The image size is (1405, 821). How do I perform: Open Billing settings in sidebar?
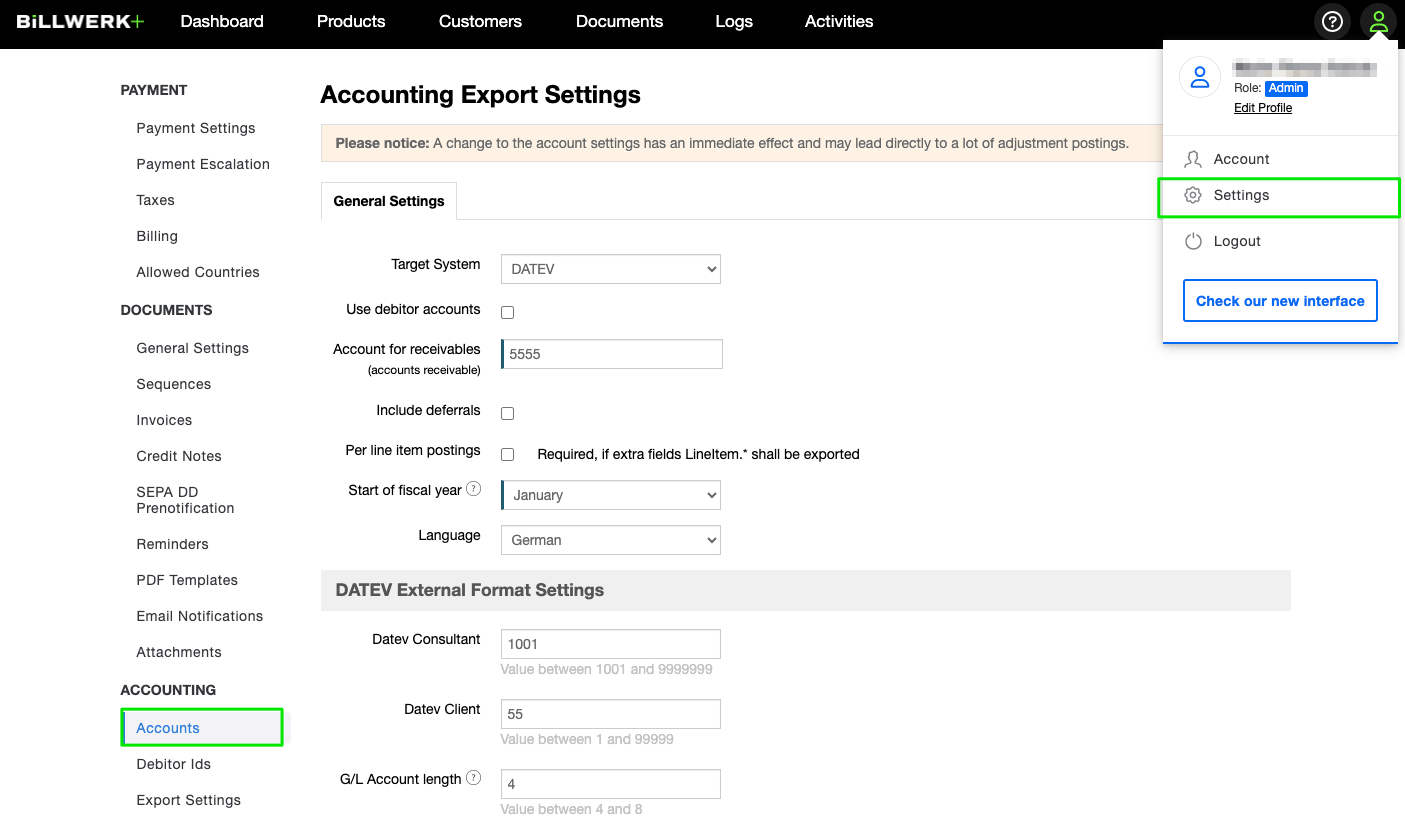tap(157, 236)
